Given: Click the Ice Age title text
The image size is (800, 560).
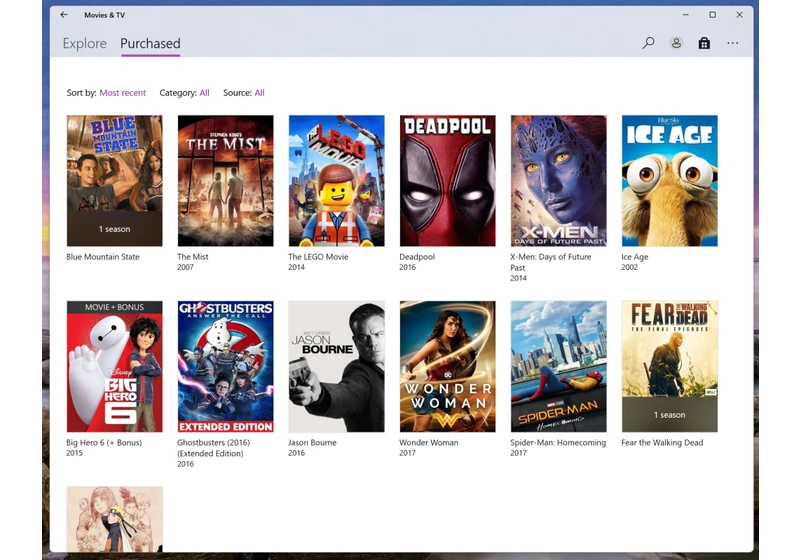Looking at the screenshot, I should 635,257.
